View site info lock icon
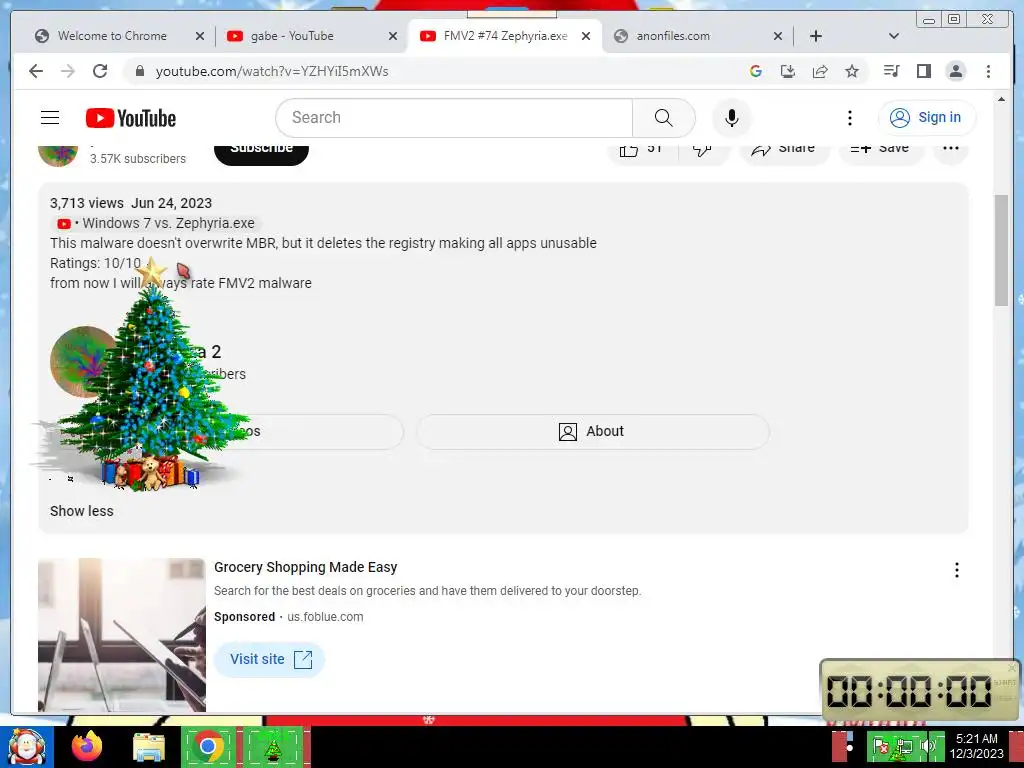1024x768 pixels. pos(139,71)
